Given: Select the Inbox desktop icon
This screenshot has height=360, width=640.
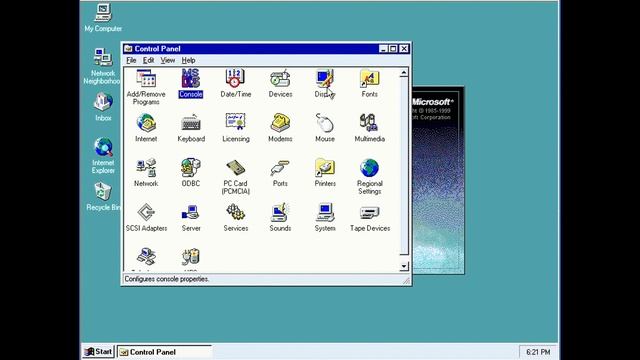Looking at the screenshot, I should (103, 107).
